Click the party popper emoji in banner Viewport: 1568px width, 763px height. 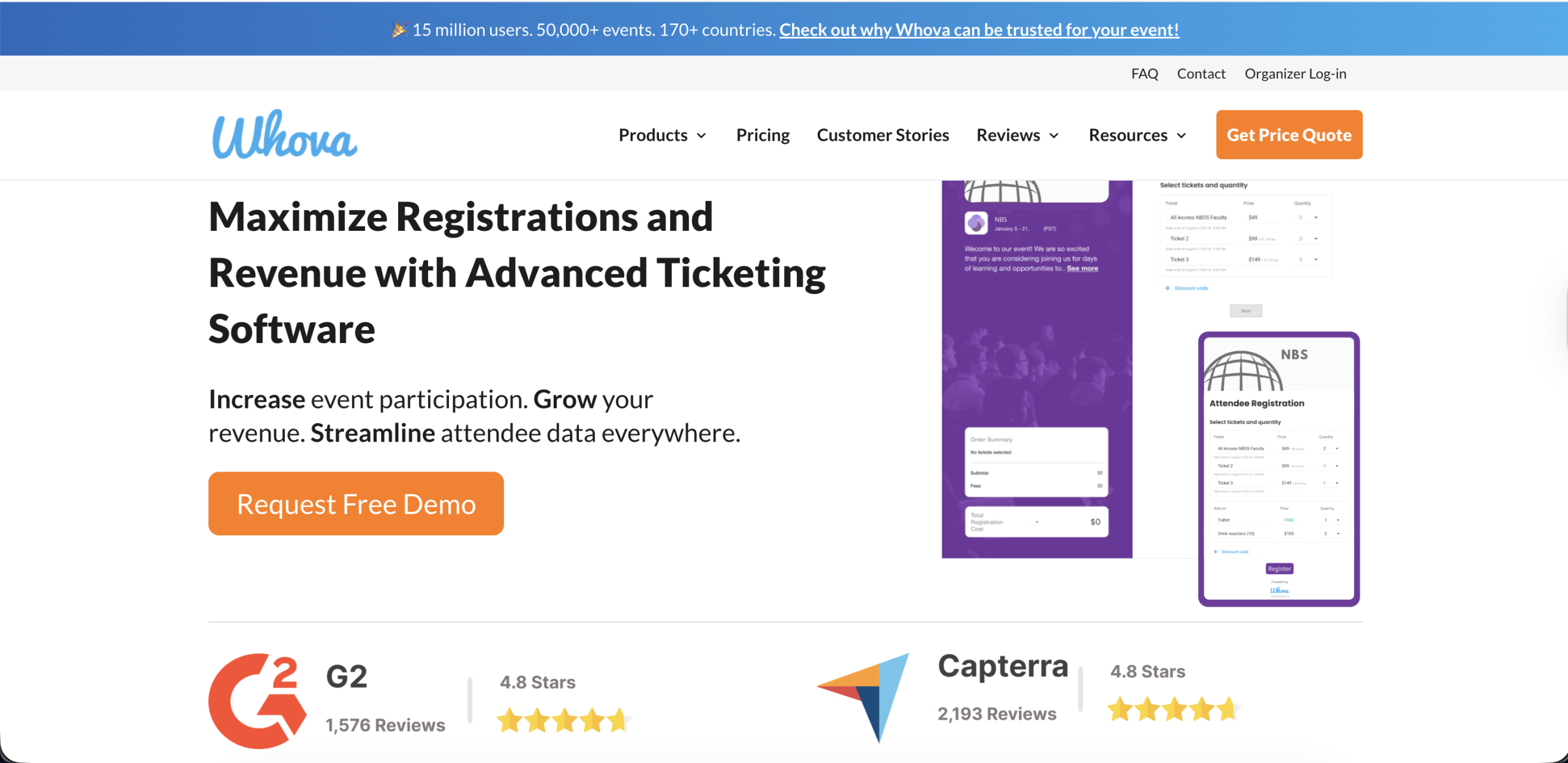pyautogui.click(x=399, y=29)
